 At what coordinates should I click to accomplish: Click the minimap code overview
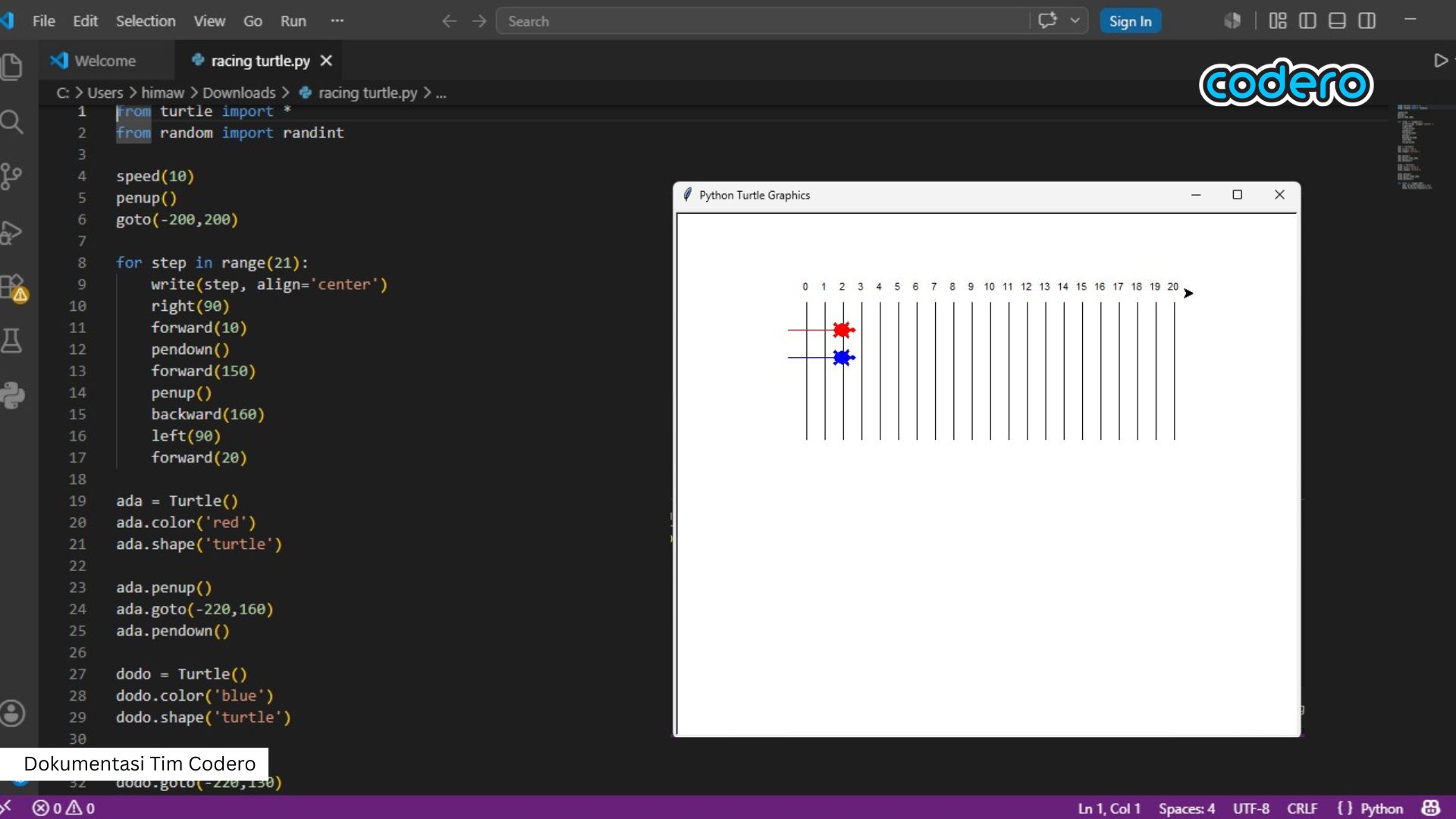tap(1415, 148)
